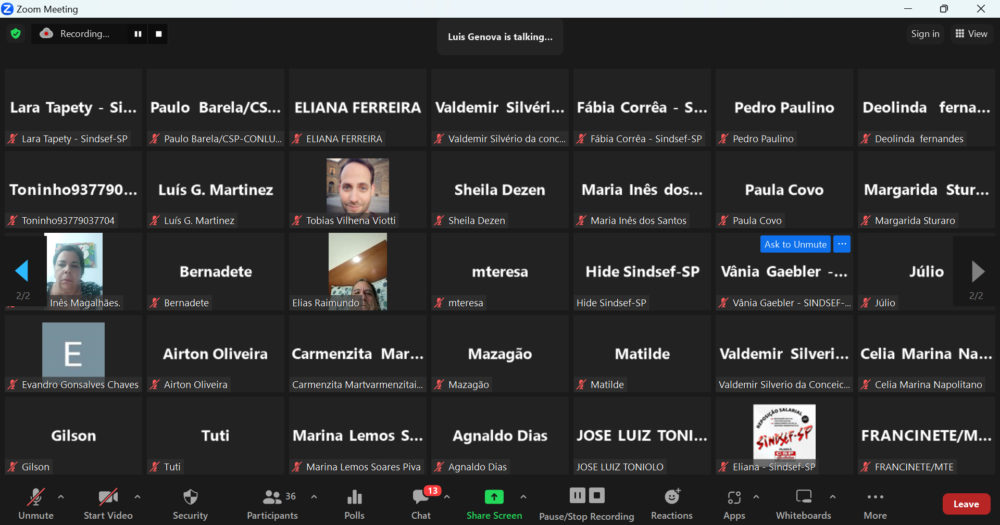Screen dimensions: 1000x525
Task: Open the Participants panel
Action: pyautogui.click(x=272, y=503)
